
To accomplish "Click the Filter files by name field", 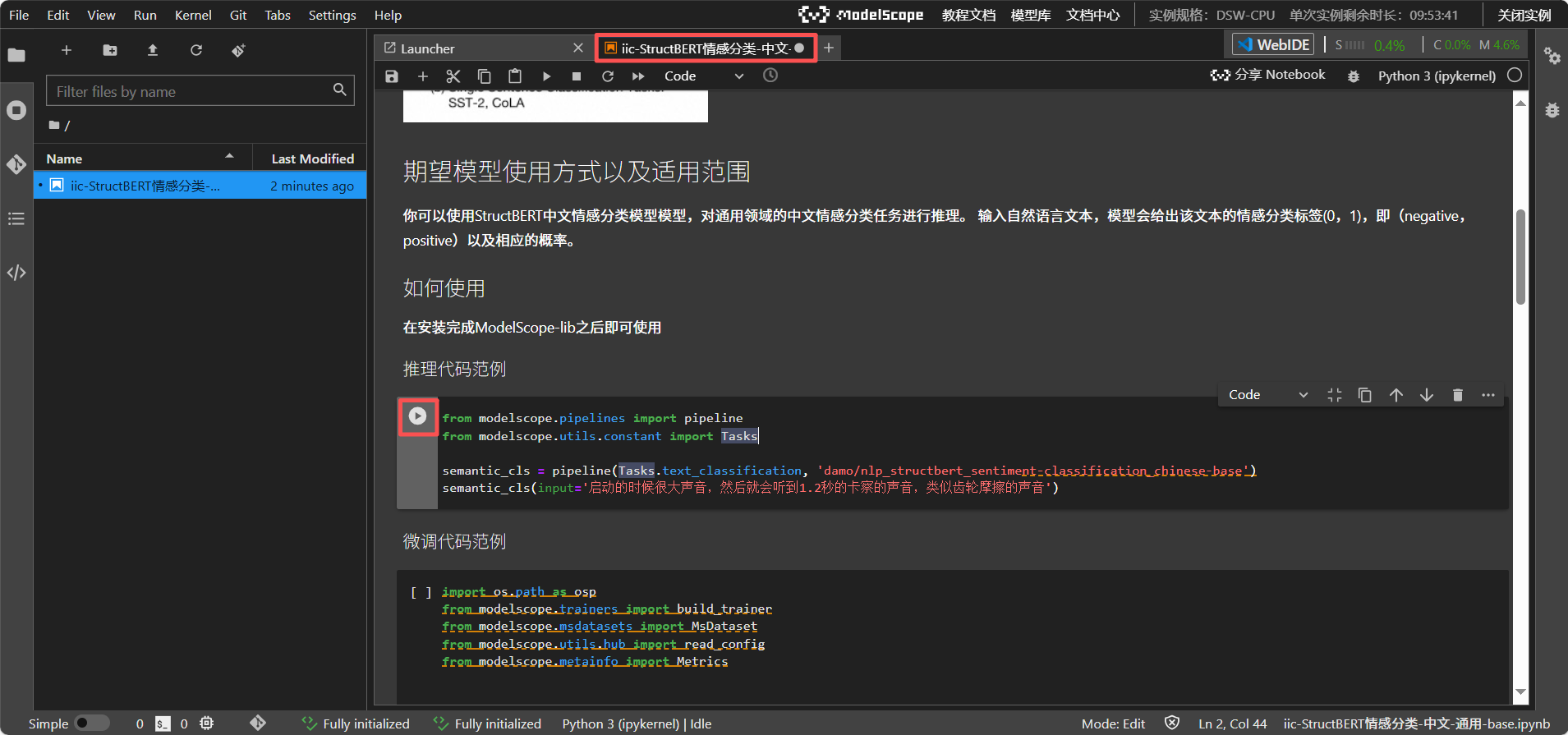I will [200, 90].
